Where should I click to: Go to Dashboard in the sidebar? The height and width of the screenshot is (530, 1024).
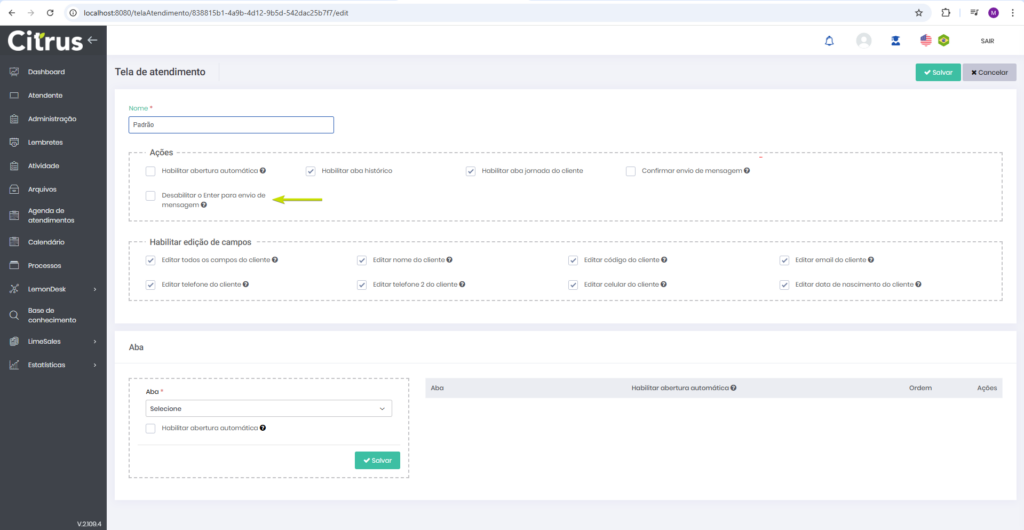pos(46,72)
